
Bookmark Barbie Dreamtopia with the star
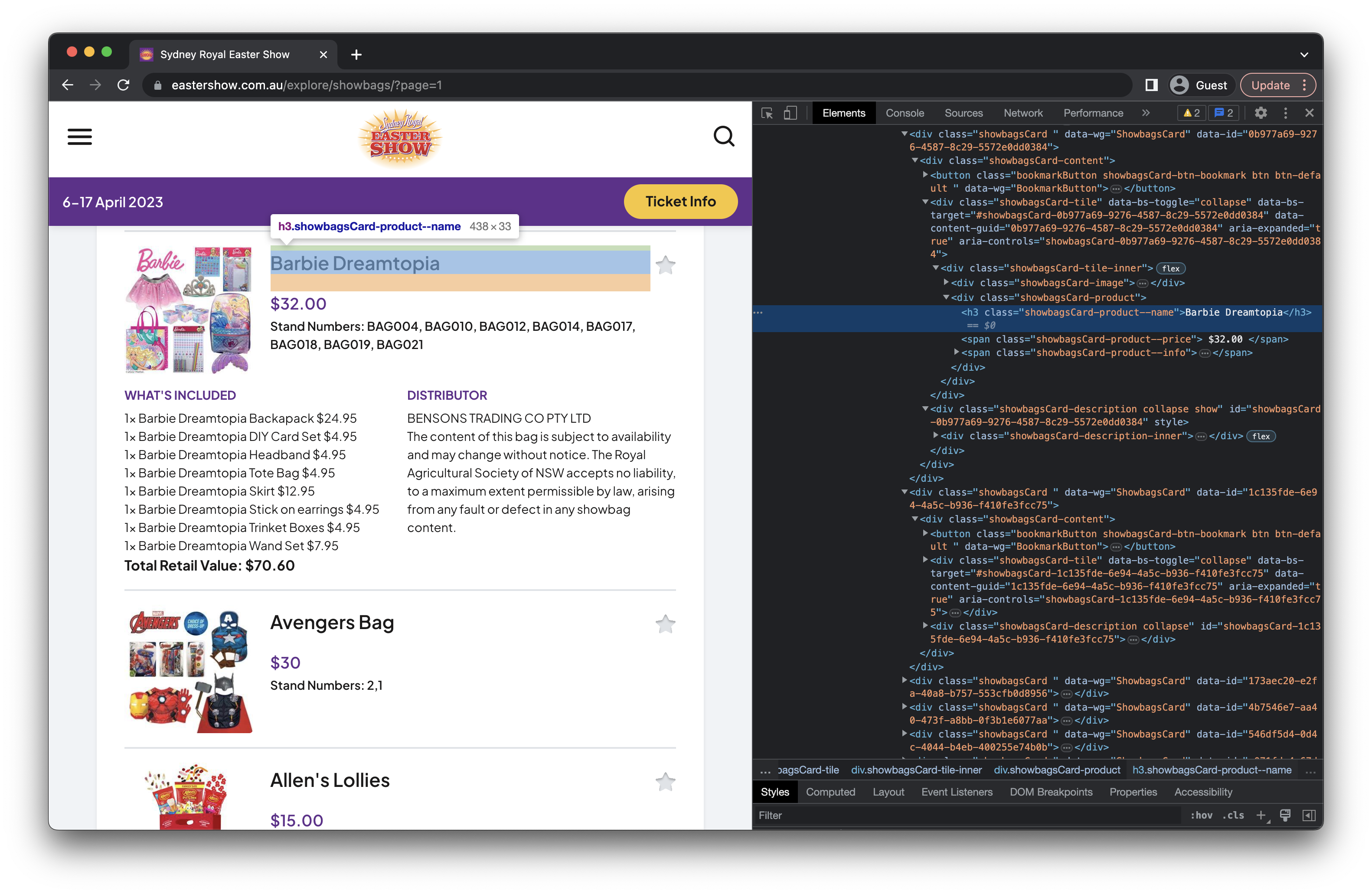click(665, 265)
